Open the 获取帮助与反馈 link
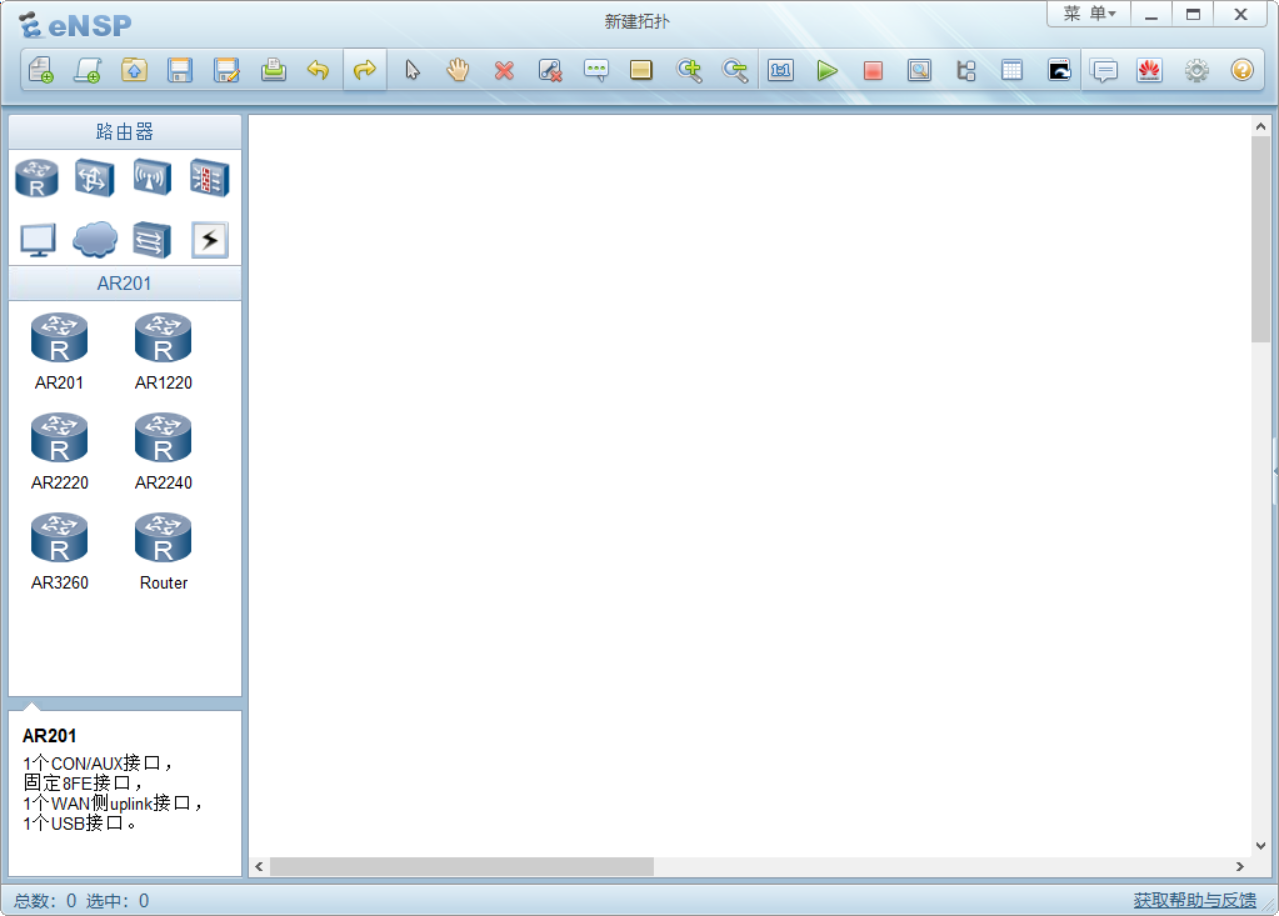This screenshot has height=916, width=1279. tap(1195, 900)
